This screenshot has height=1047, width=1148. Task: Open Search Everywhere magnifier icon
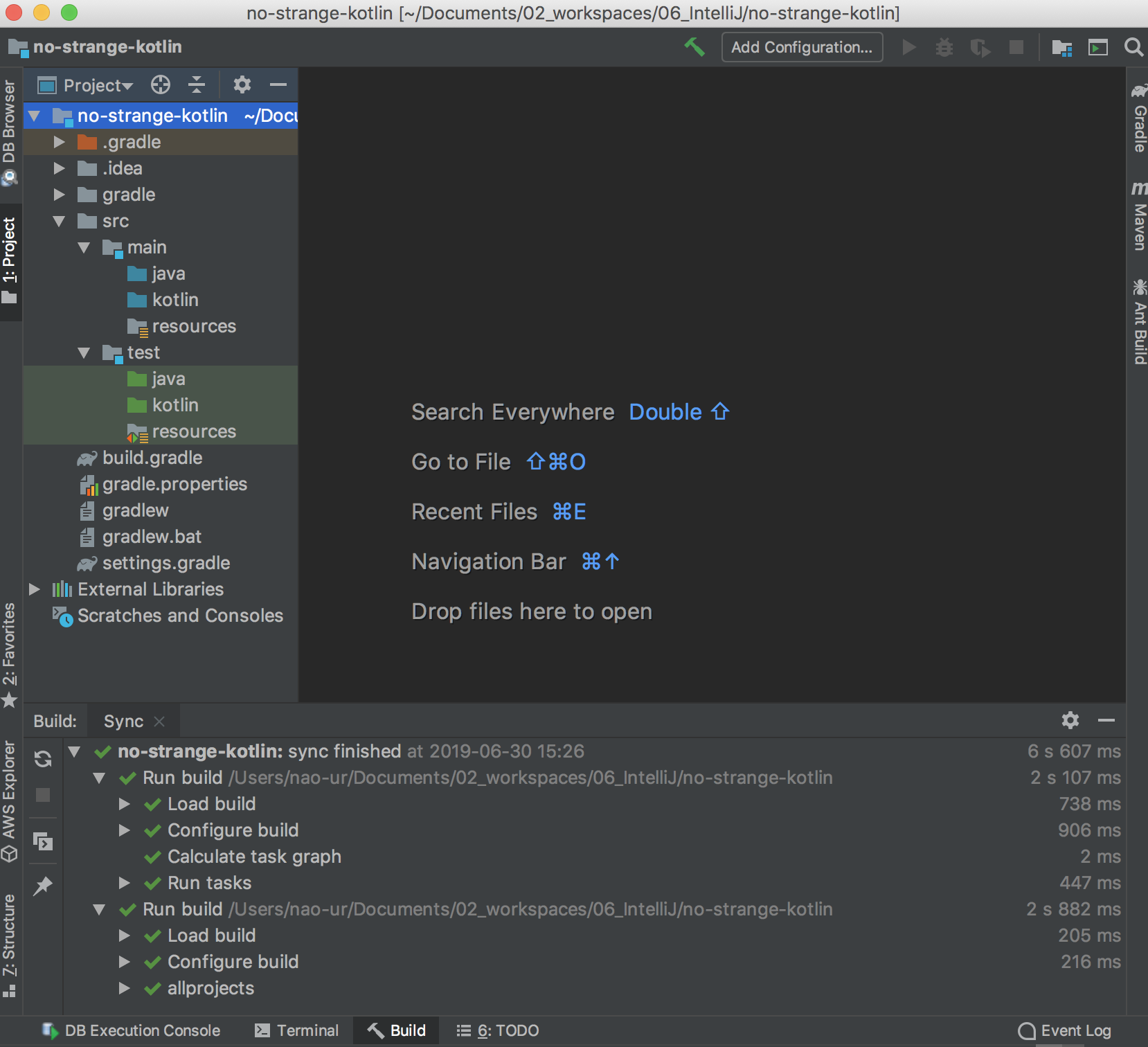[1133, 47]
